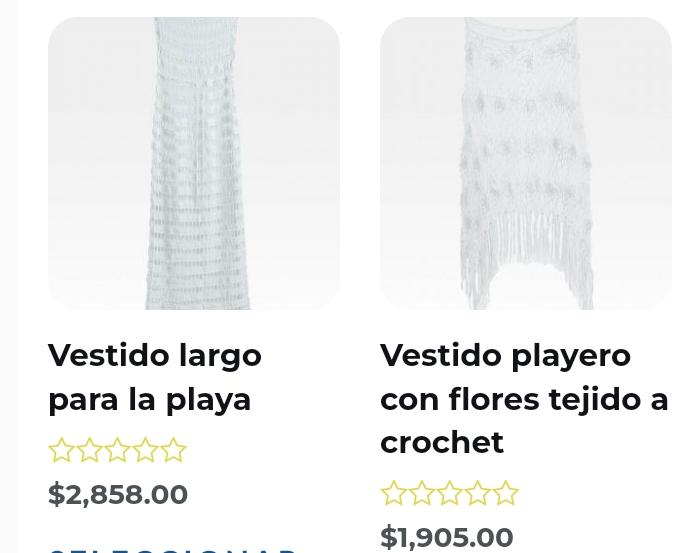
Task: Click the gray strip along the page edge
Action: pyautogui.click(x=8, y=276)
